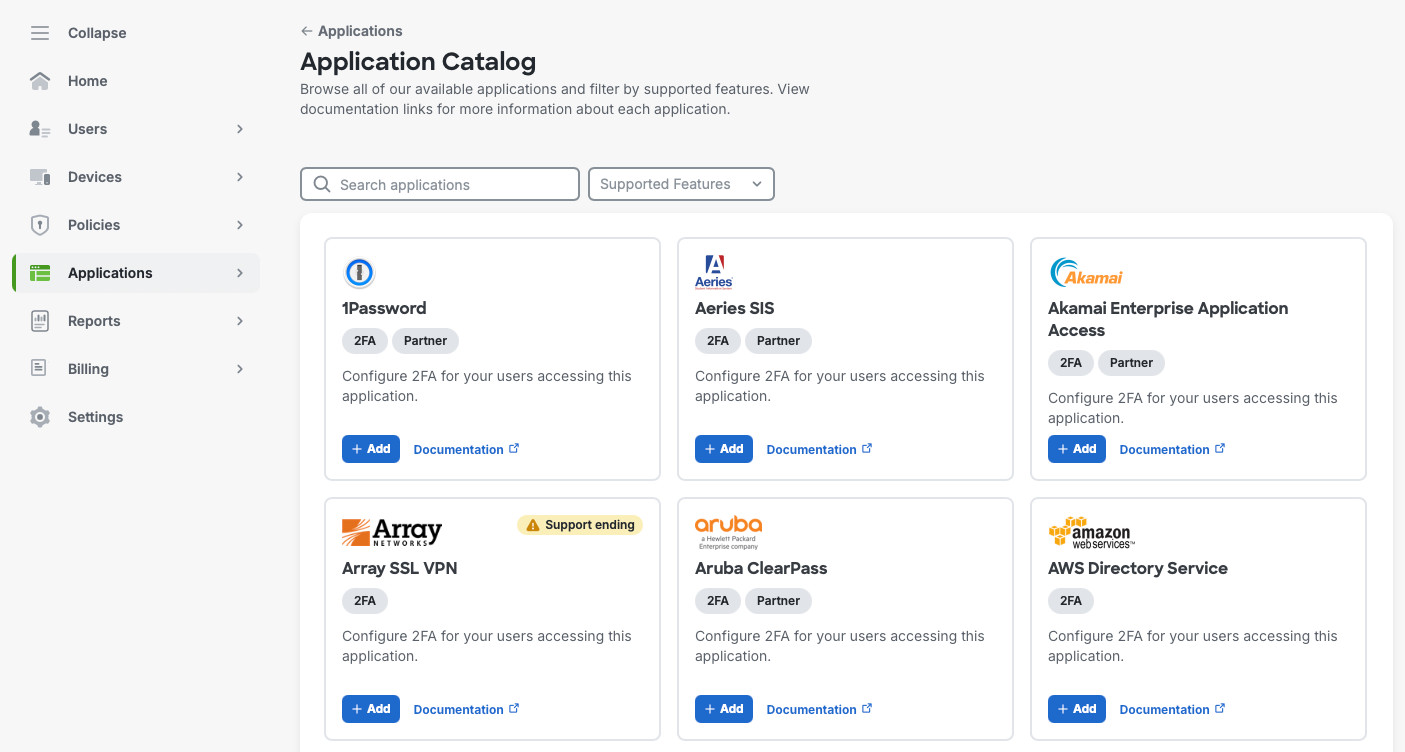Click the Policies shield icon

[x=39, y=225]
